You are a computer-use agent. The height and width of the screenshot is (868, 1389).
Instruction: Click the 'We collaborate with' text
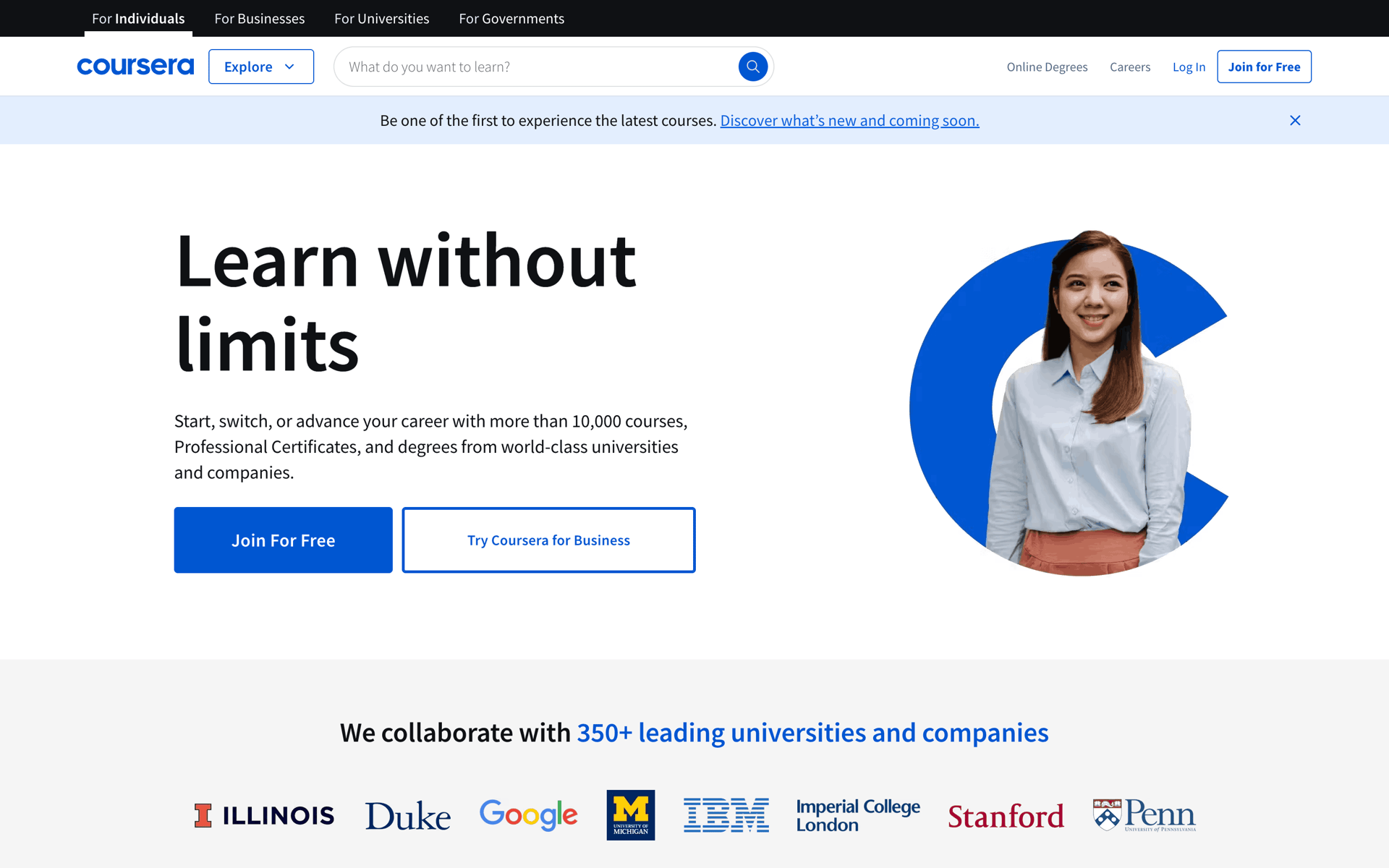coord(455,733)
